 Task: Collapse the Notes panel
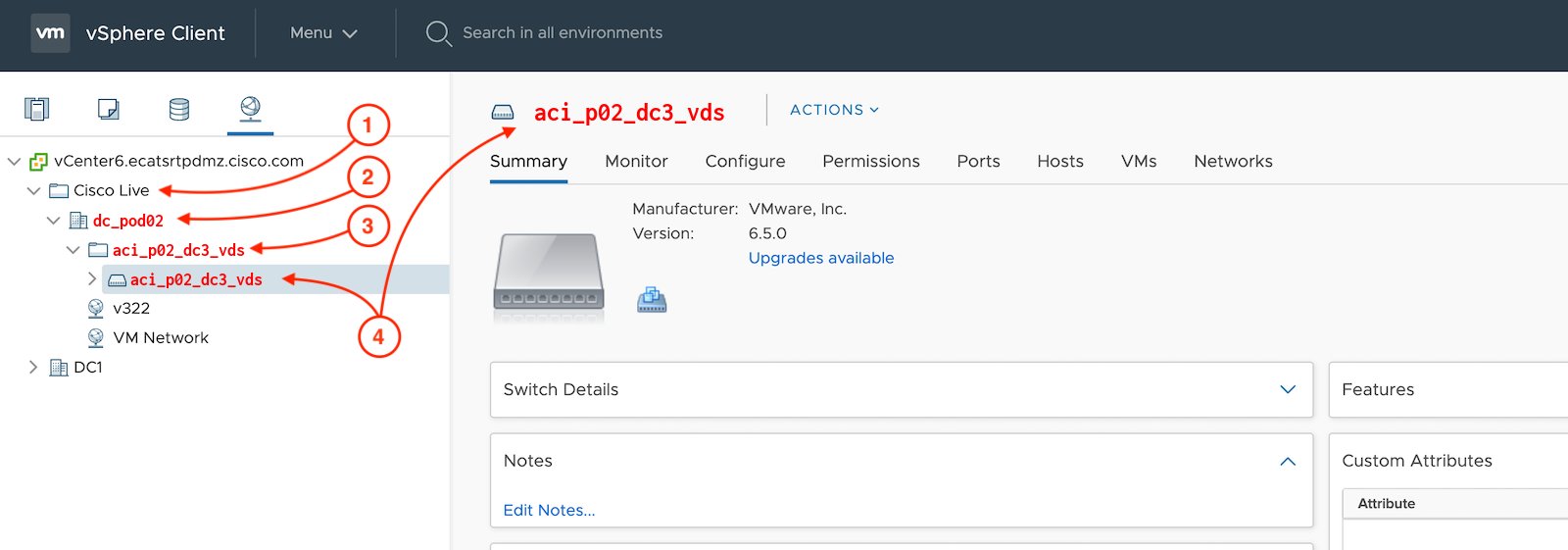pos(1288,461)
